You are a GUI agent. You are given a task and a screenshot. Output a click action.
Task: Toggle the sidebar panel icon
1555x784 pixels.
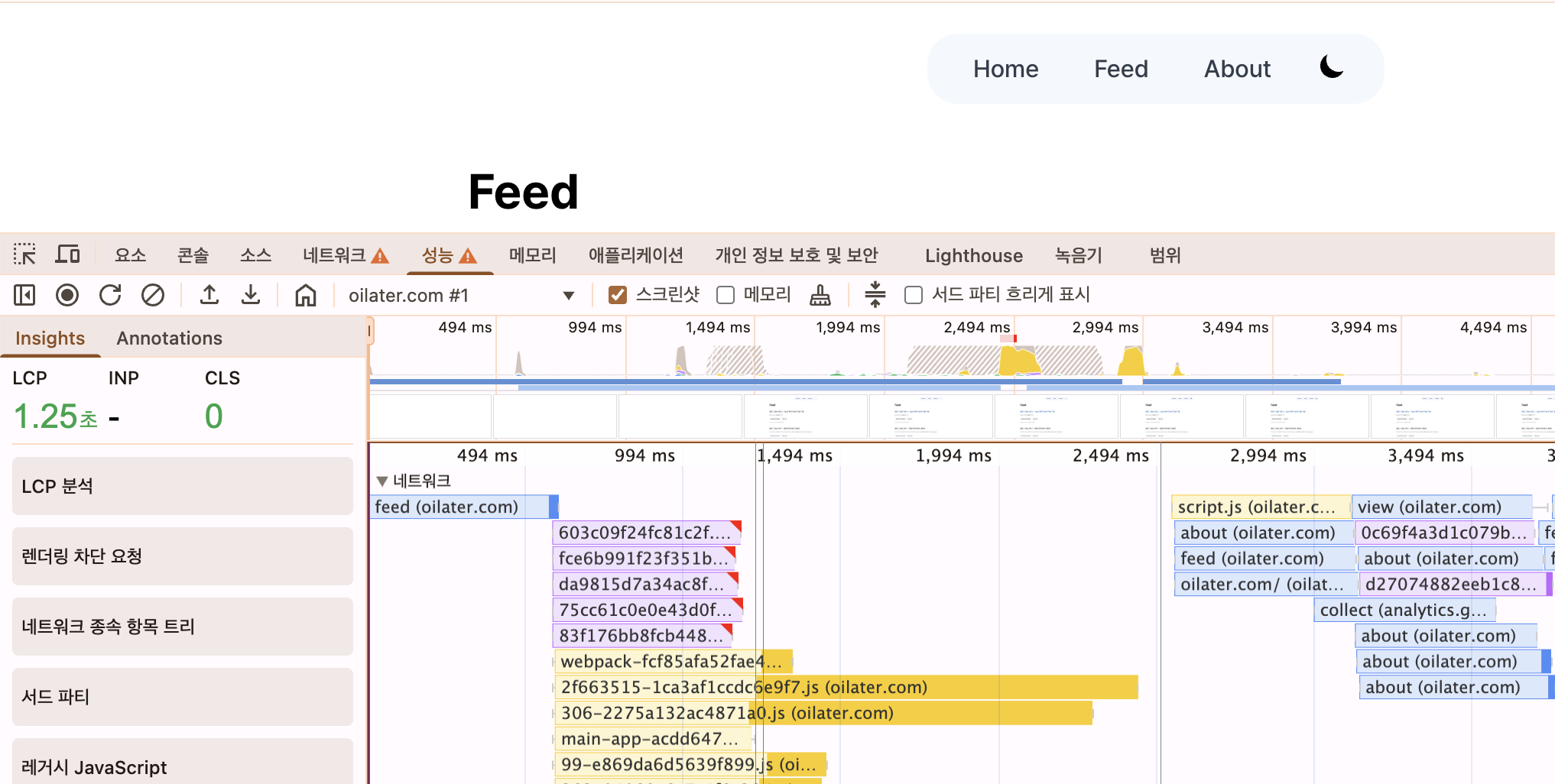coord(24,295)
